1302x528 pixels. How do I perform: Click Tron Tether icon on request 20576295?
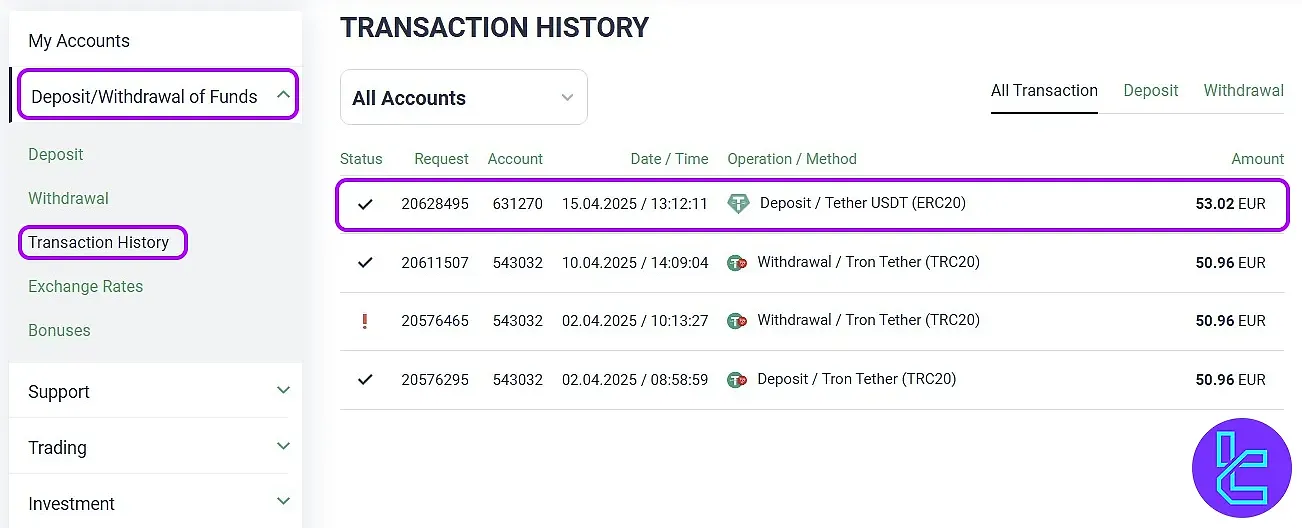pyautogui.click(x=737, y=380)
